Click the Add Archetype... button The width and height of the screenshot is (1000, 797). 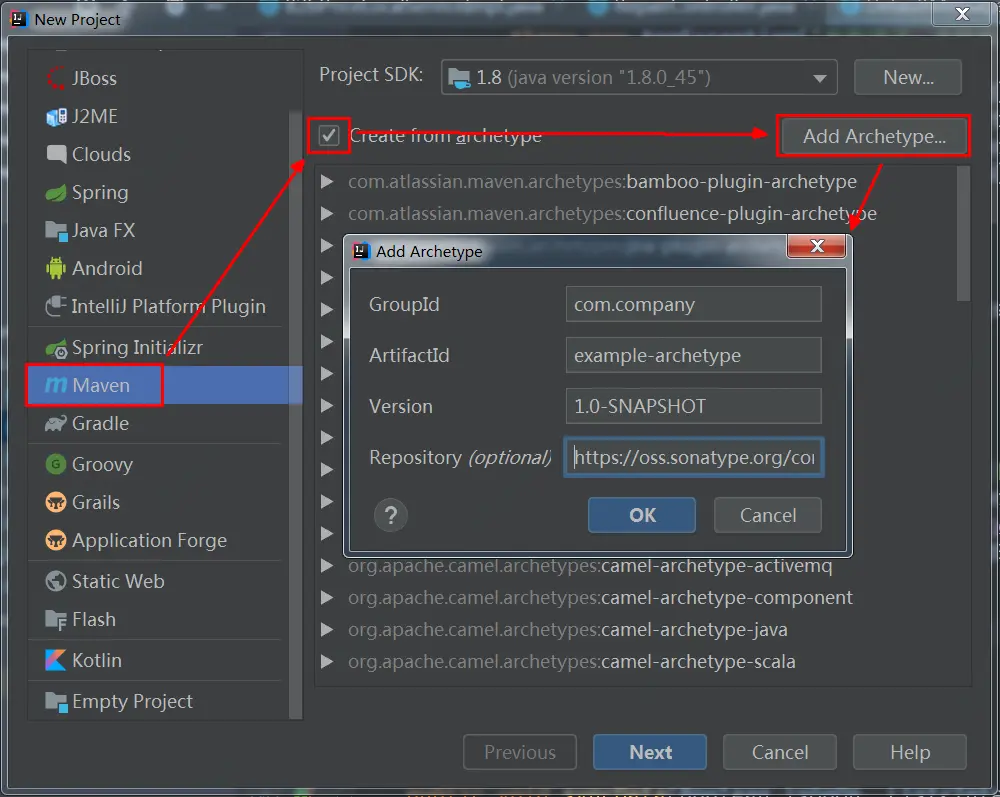874,136
